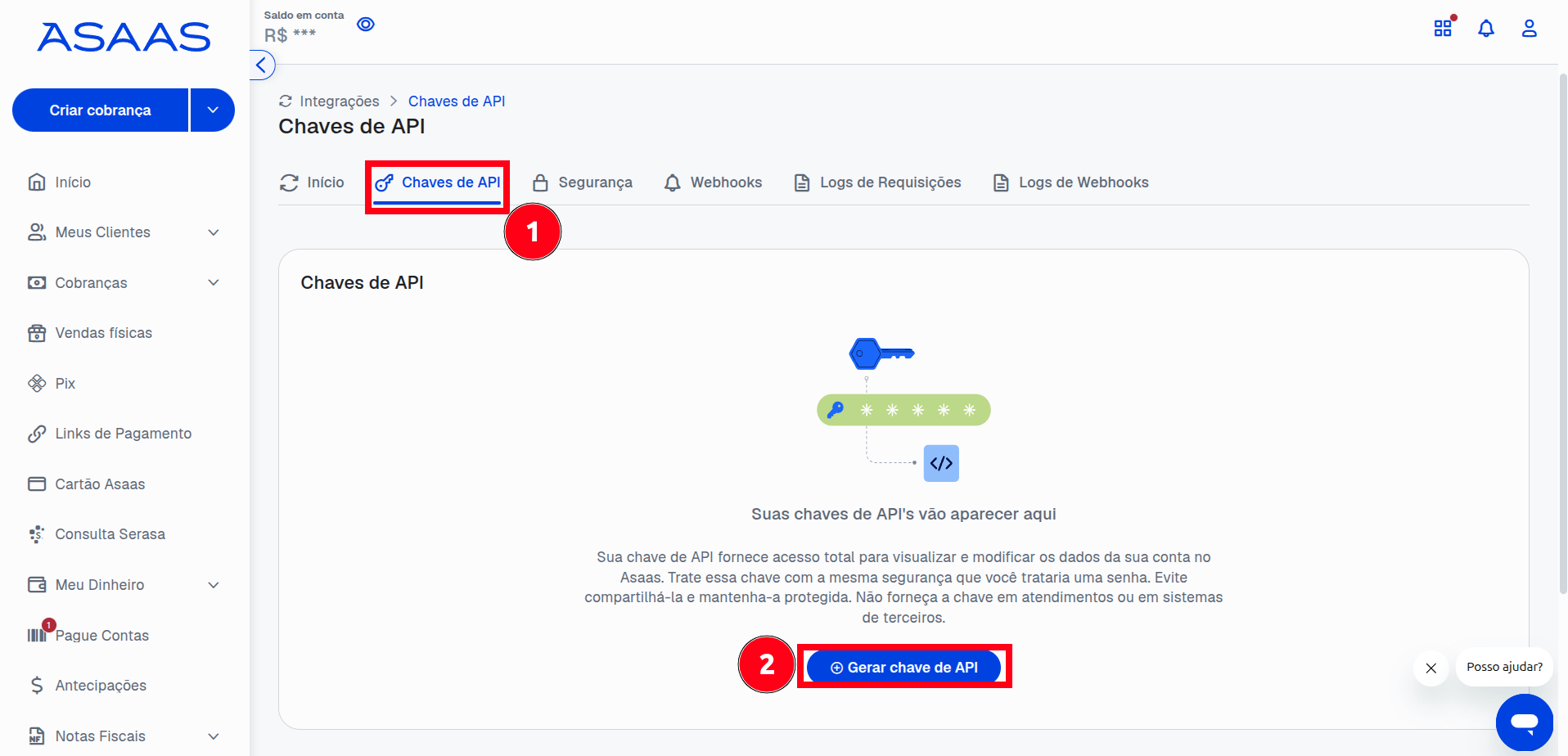Click the Saldo em conta label

click(x=304, y=16)
